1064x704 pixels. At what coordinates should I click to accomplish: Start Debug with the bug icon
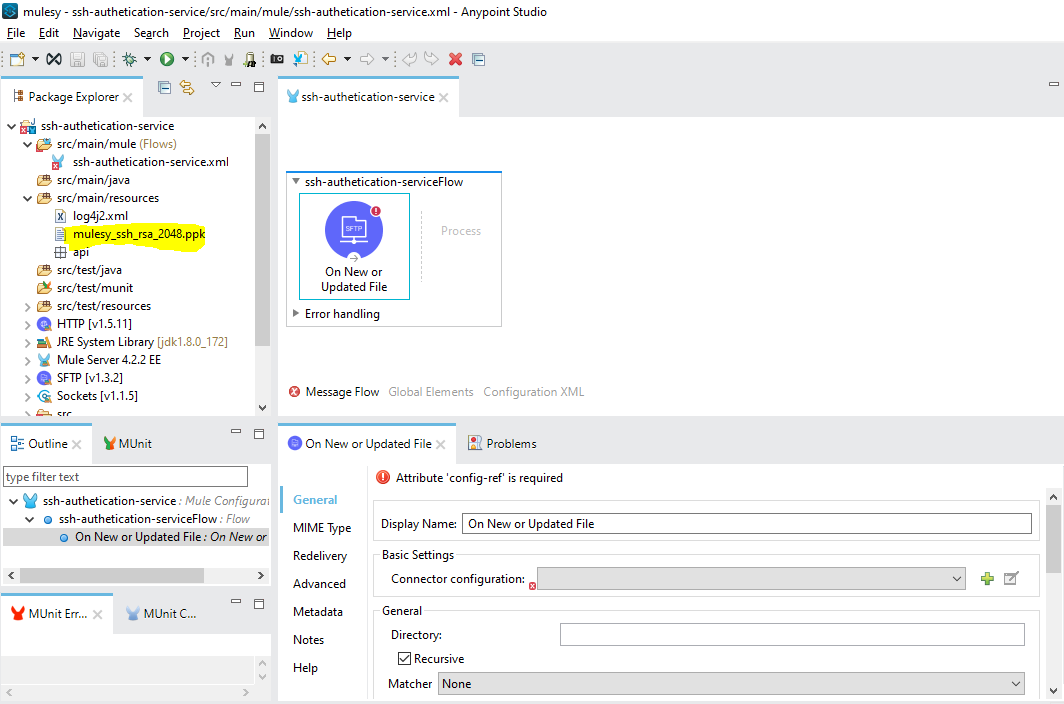[129, 60]
